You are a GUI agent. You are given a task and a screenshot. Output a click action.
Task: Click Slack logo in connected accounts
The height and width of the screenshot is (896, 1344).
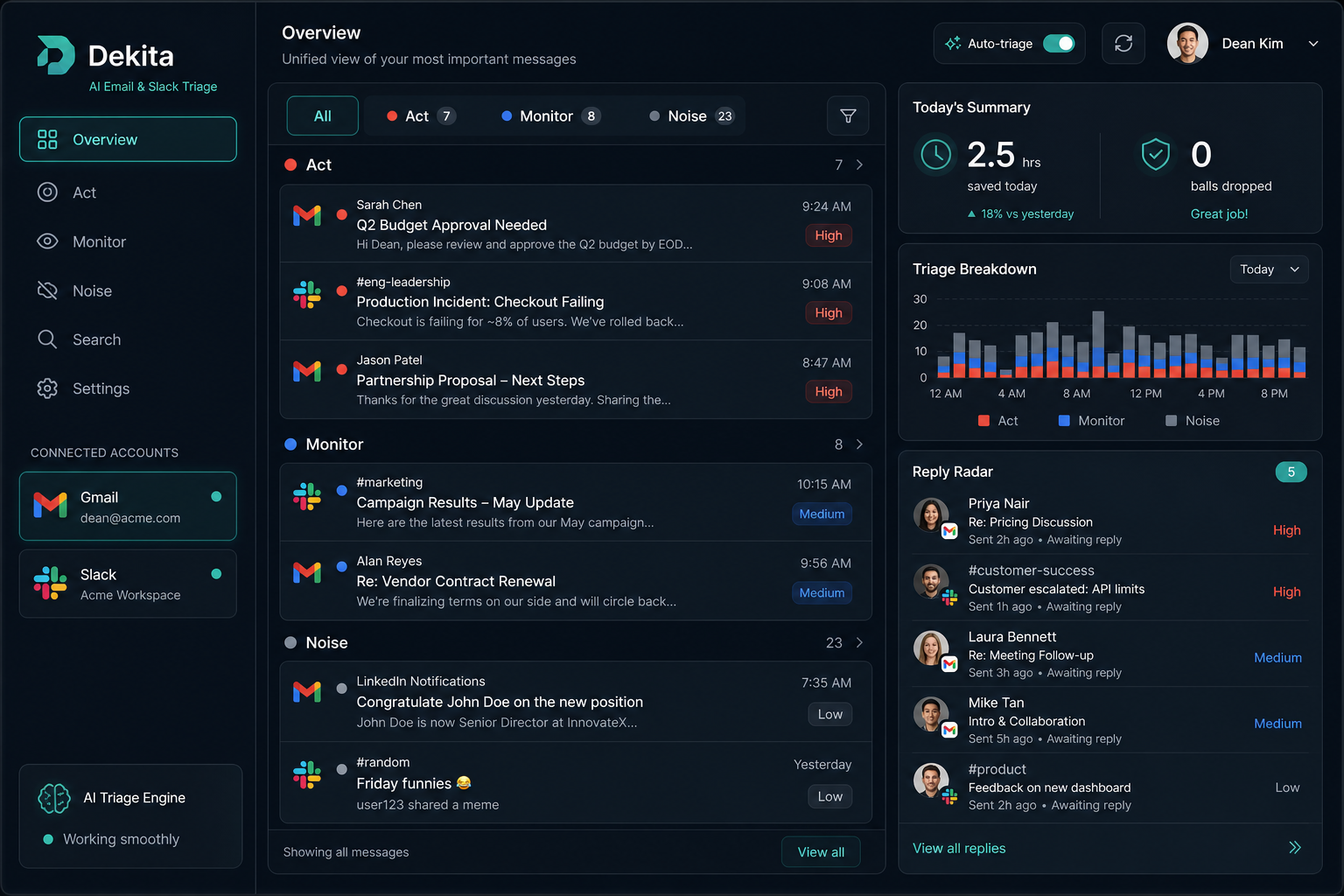(x=50, y=583)
